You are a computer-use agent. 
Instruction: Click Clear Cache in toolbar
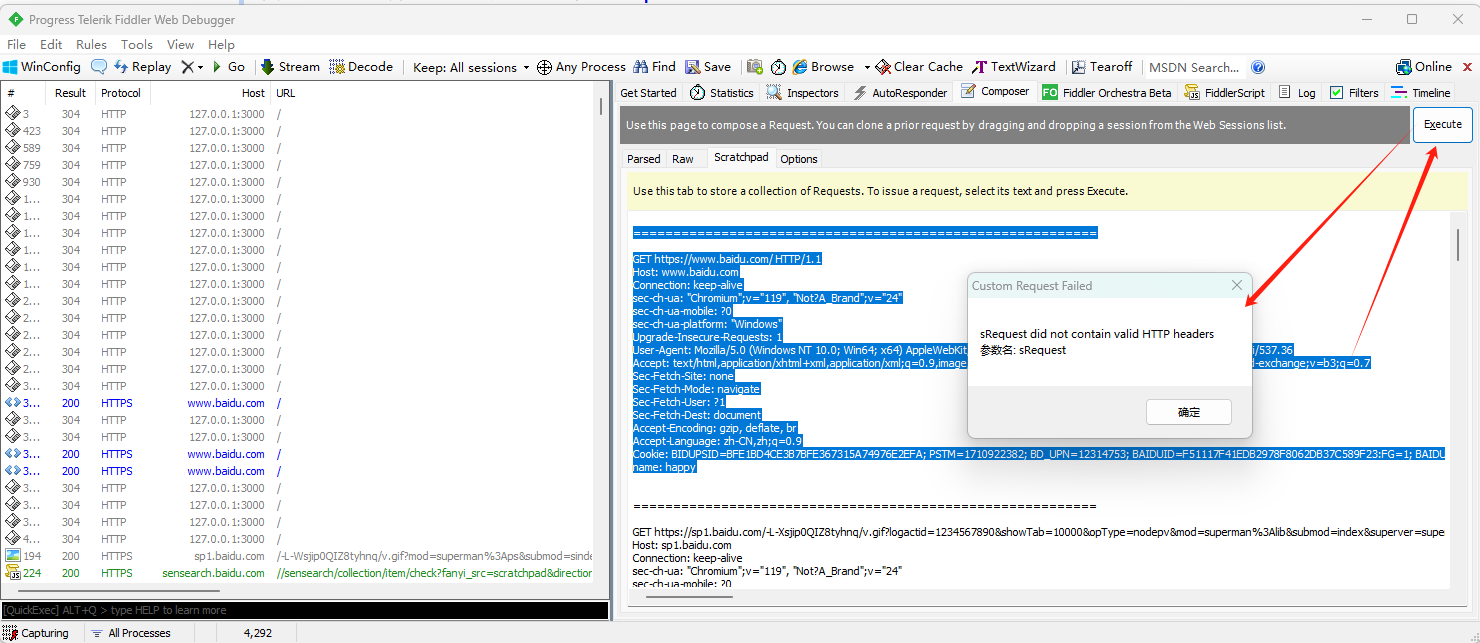click(x=919, y=67)
